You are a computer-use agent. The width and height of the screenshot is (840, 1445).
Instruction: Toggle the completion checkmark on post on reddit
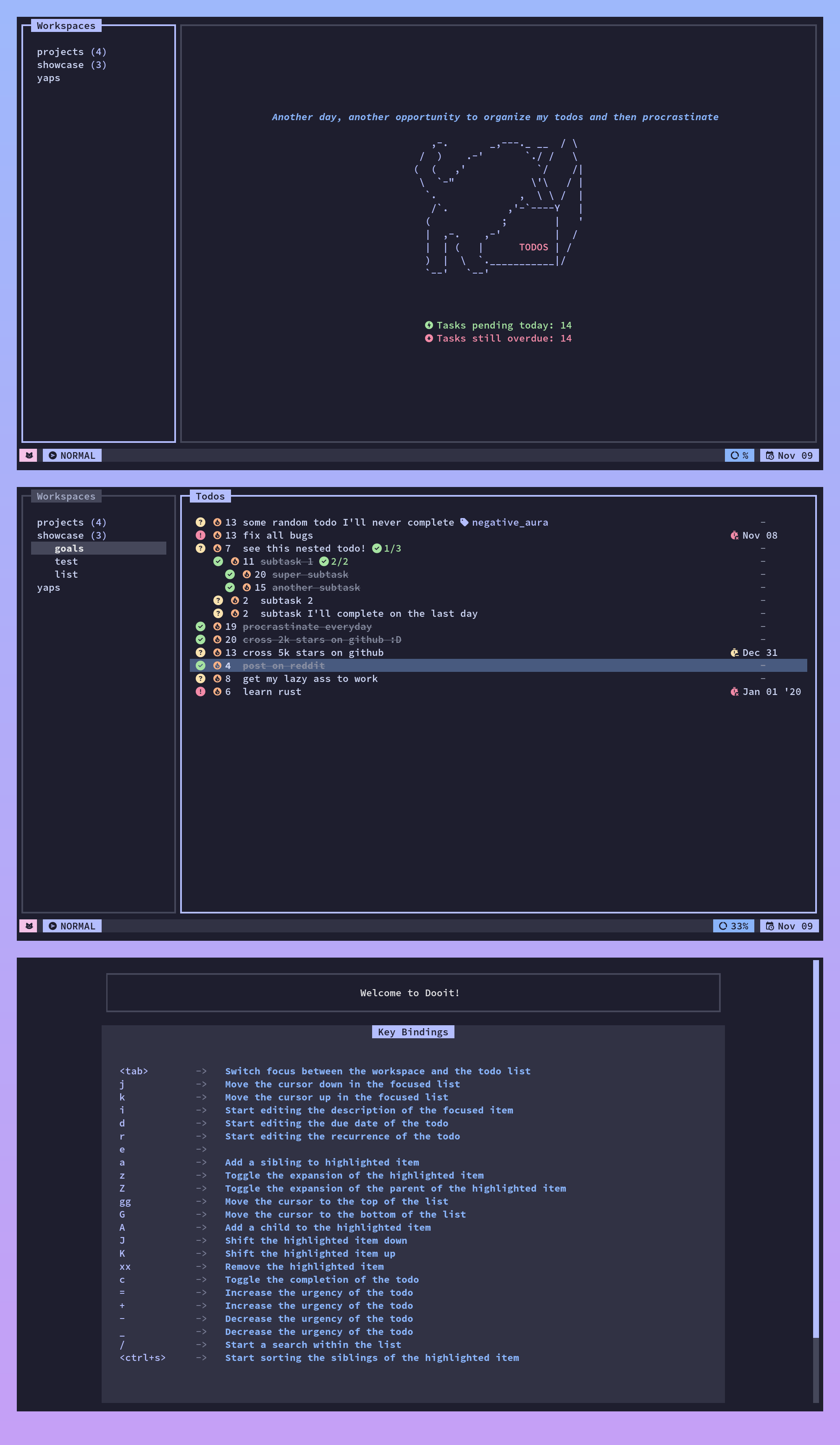tap(200, 665)
